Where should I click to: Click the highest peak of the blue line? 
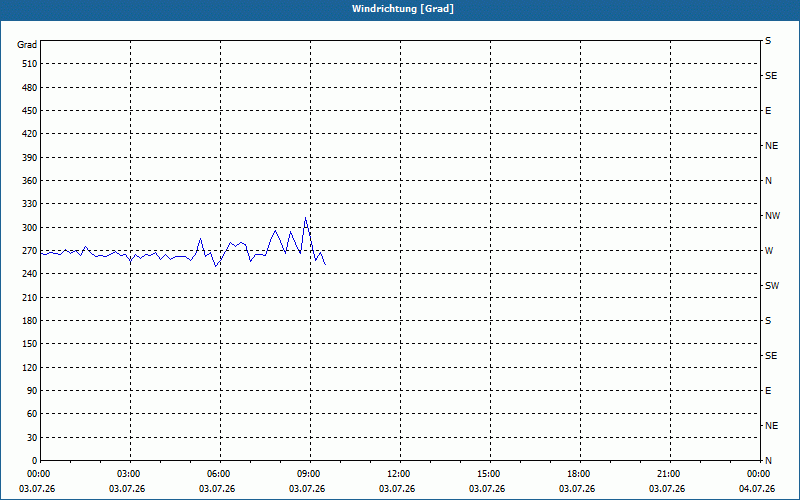click(305, 218)
